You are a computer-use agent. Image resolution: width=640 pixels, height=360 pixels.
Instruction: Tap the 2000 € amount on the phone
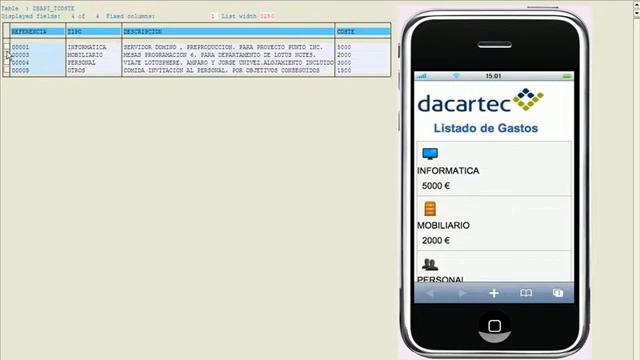[x=436, y=240]
